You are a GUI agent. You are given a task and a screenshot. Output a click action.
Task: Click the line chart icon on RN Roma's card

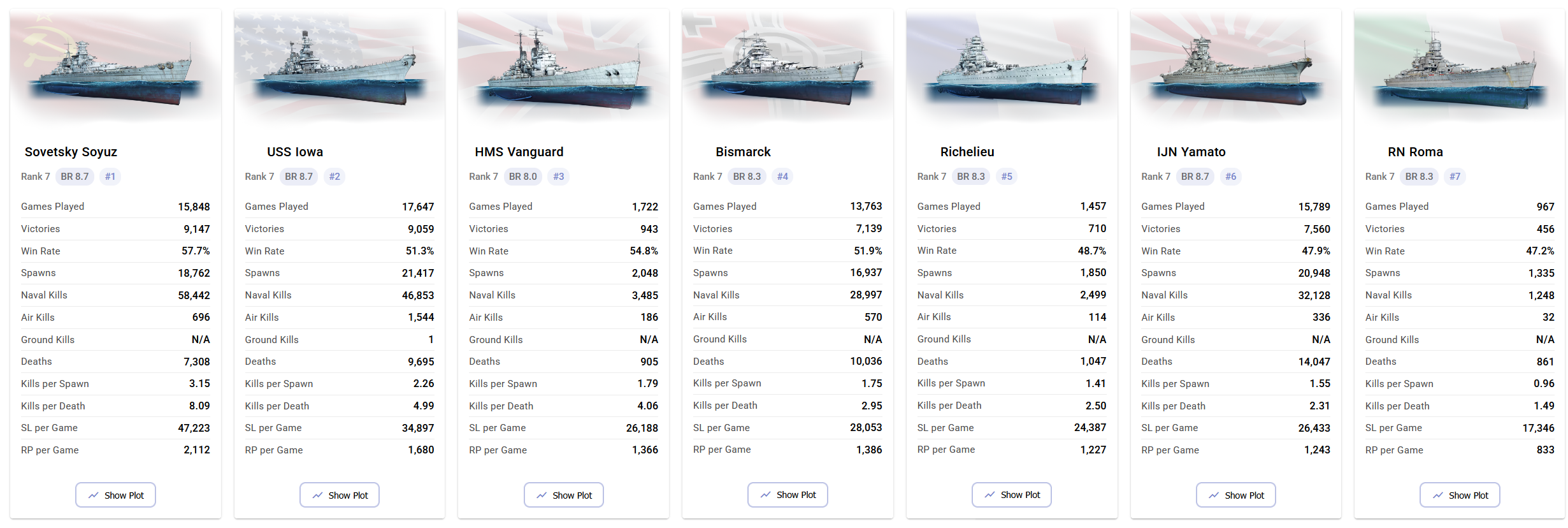1437,495
